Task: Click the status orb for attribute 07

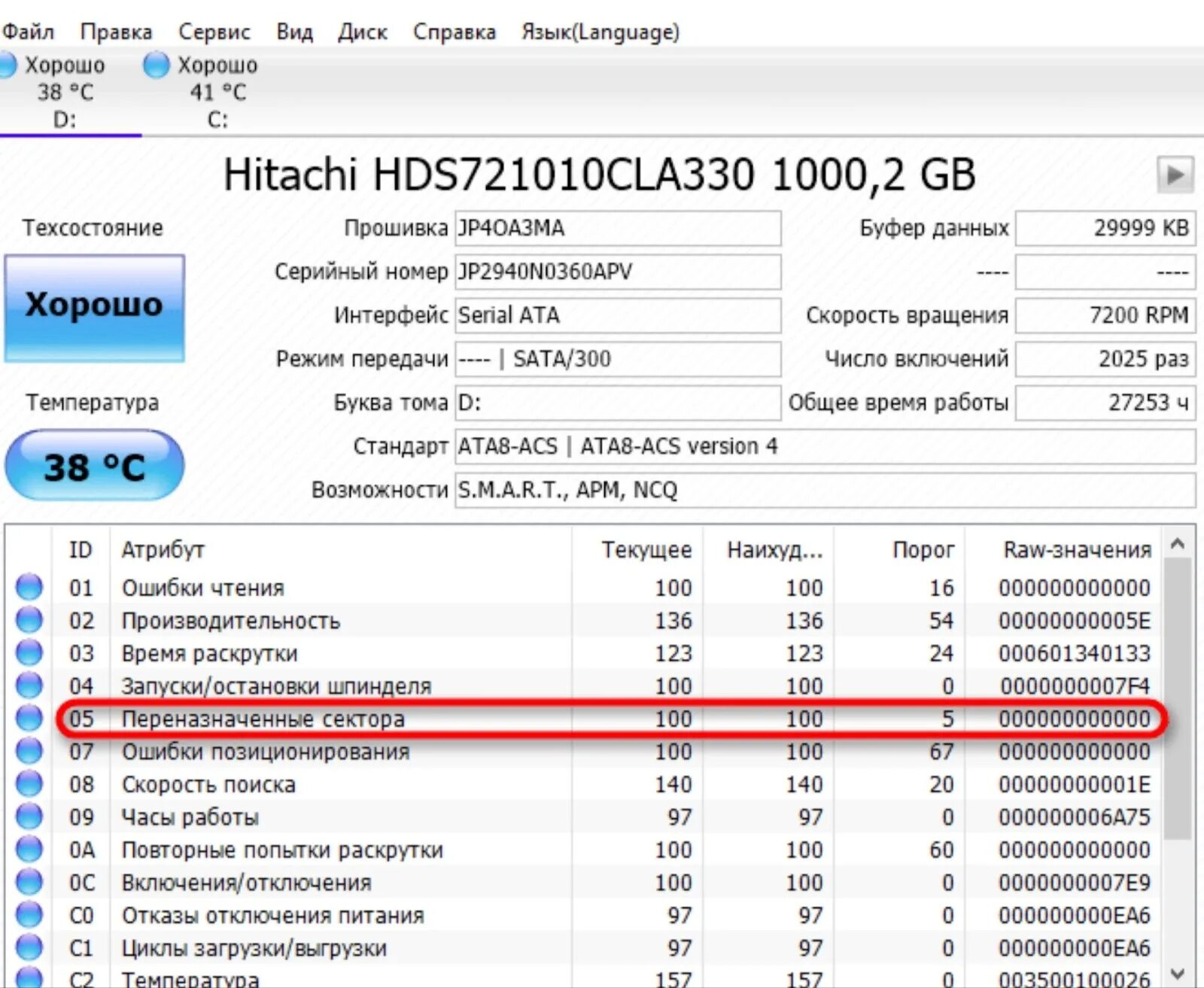Action: point(29,751)
